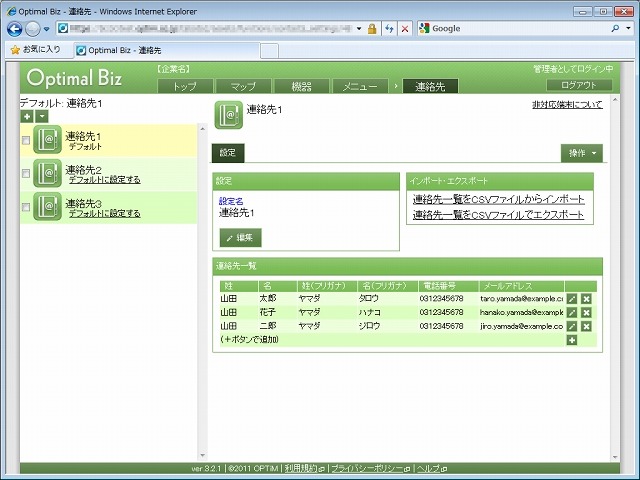The height and width of the screenshot is (480, 640).
Task: Click the down arrow of the main page scrollbar
Action: click(x=615, y=458)
